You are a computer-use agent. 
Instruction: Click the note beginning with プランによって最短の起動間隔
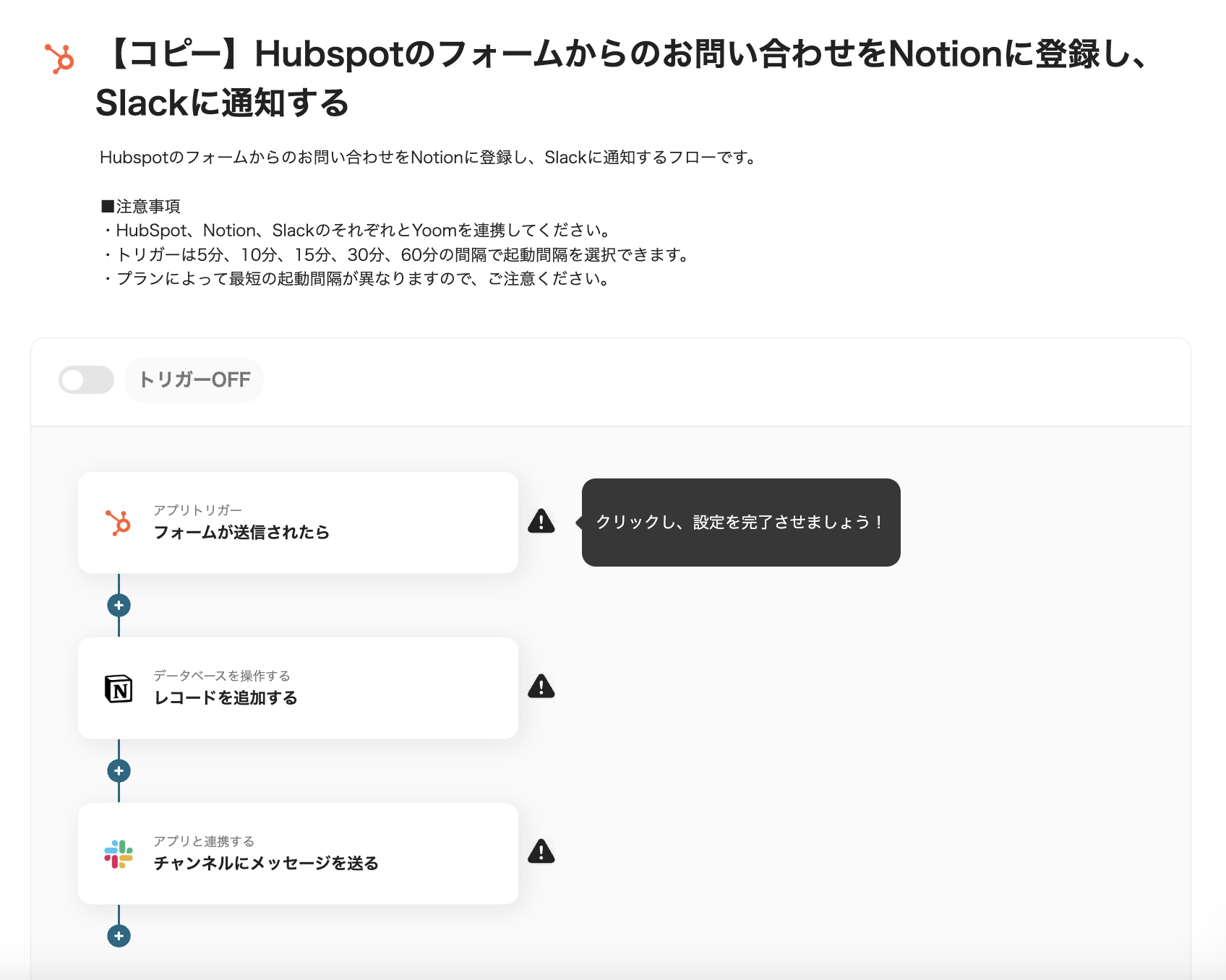(x=357, y=279)
